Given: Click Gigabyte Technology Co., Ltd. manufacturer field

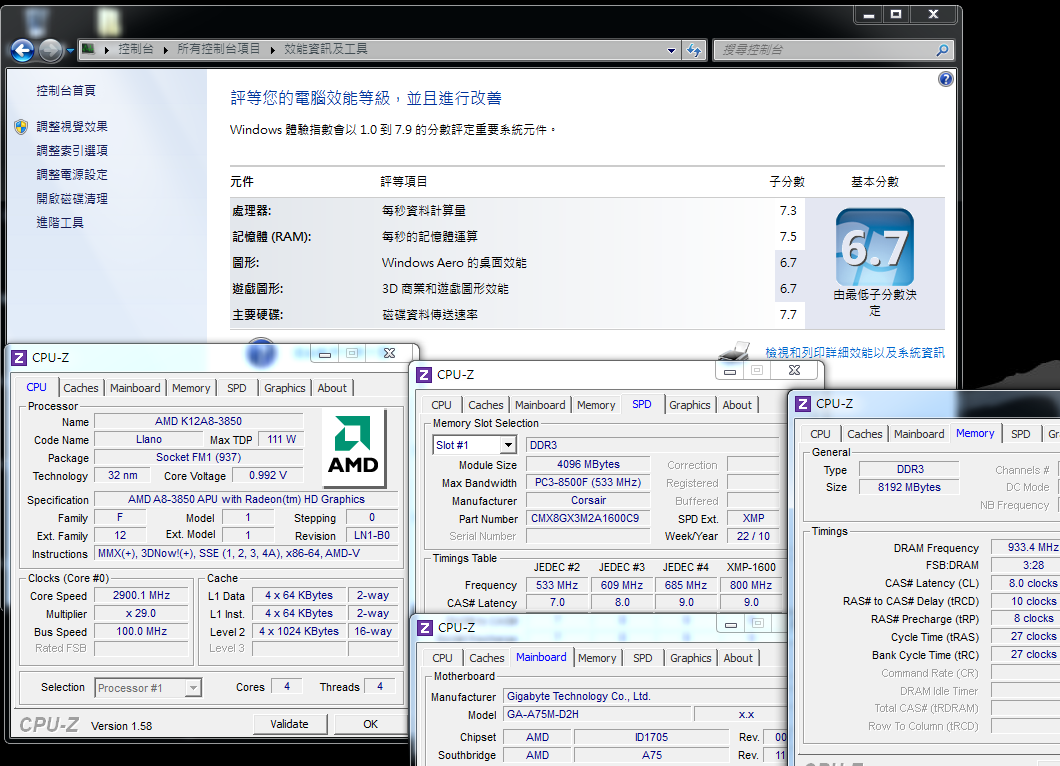Looking at the screenshot, I should [646, 696].
